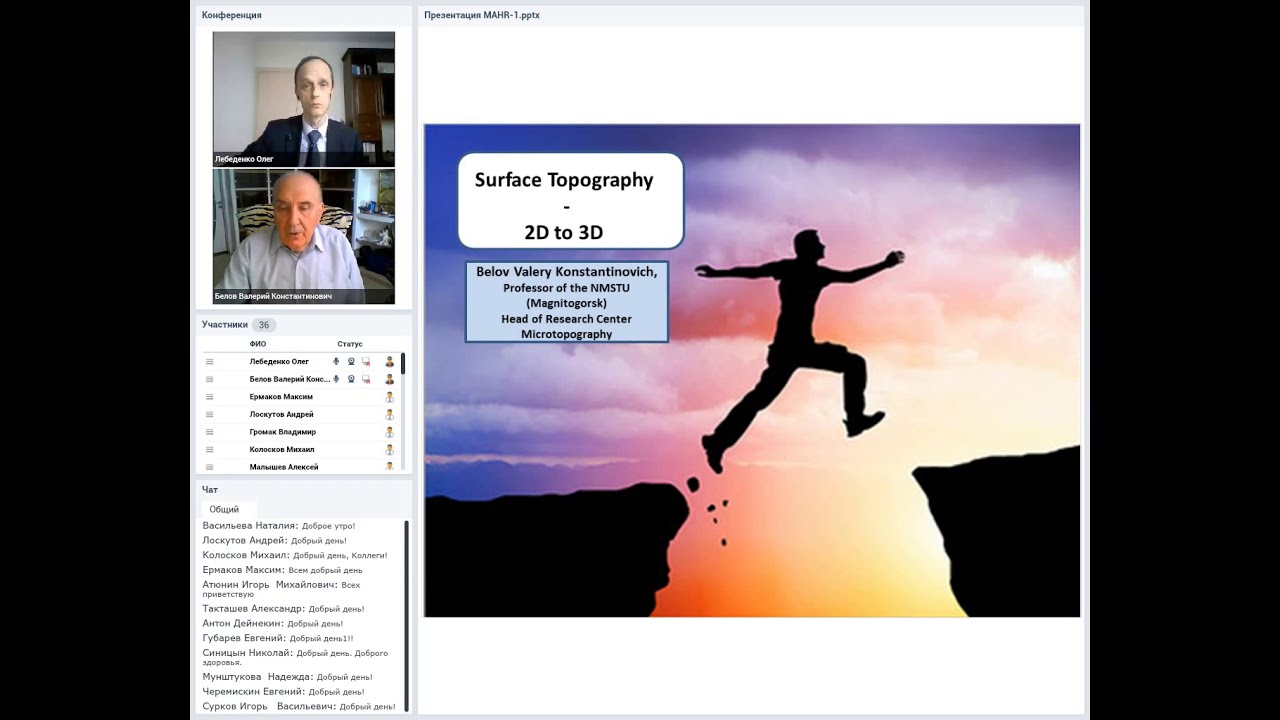
Task: Open row menu handle for Ермаков Максим
Action: pos(209,397)
